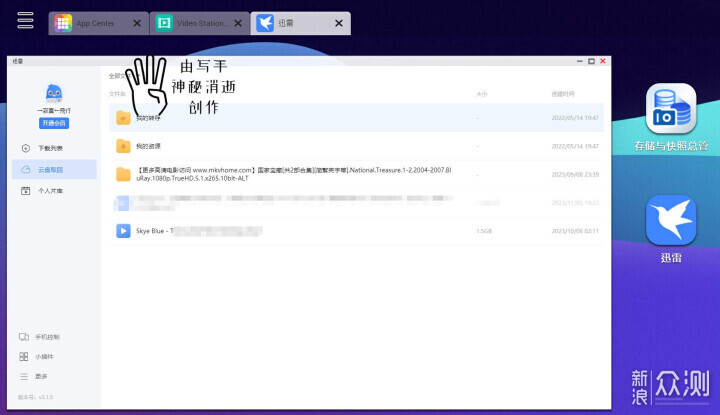720x415 pixels.
Task: Open the 我的资源 folder
Action: [356, 146]
